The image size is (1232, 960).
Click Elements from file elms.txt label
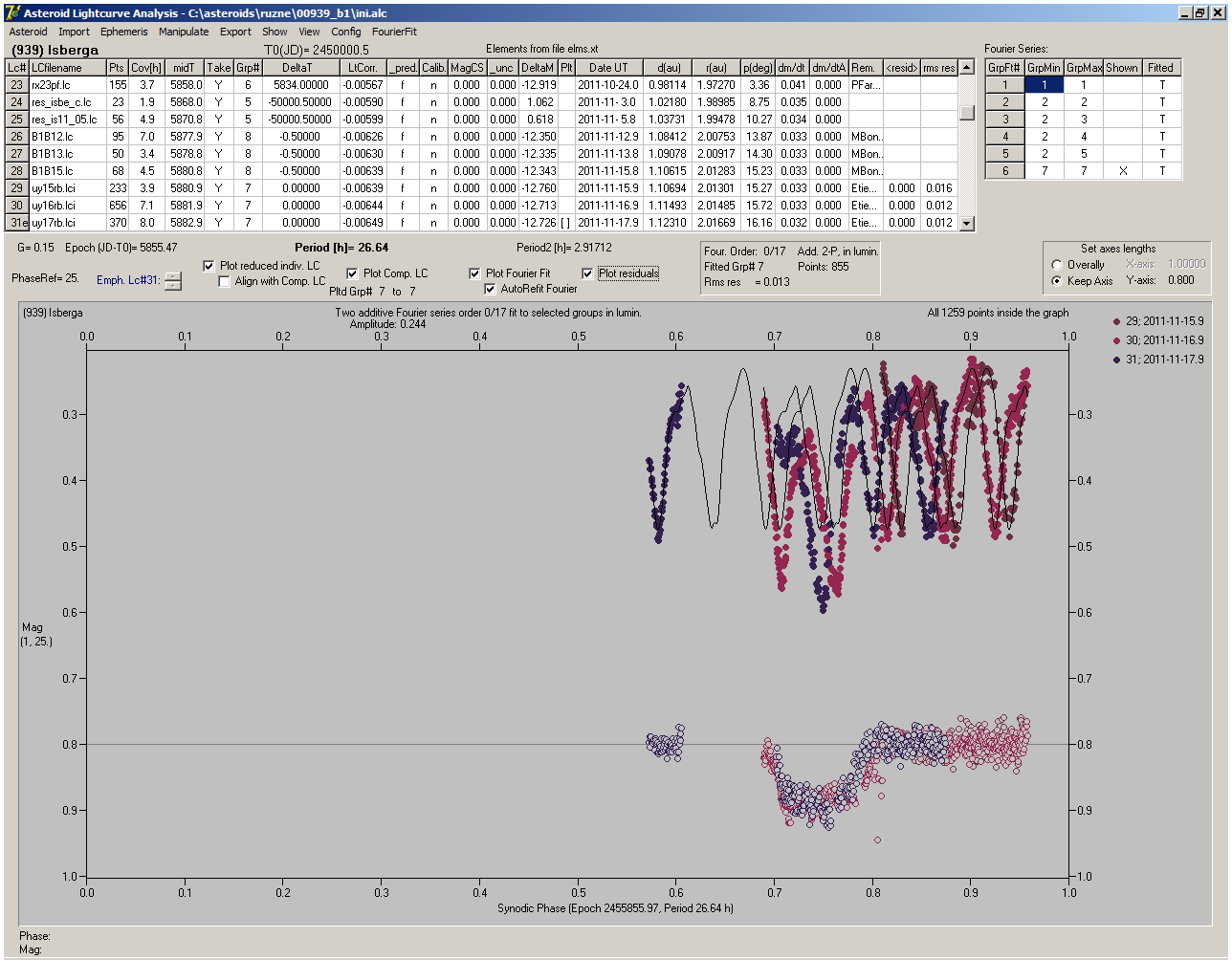point(542,49)
